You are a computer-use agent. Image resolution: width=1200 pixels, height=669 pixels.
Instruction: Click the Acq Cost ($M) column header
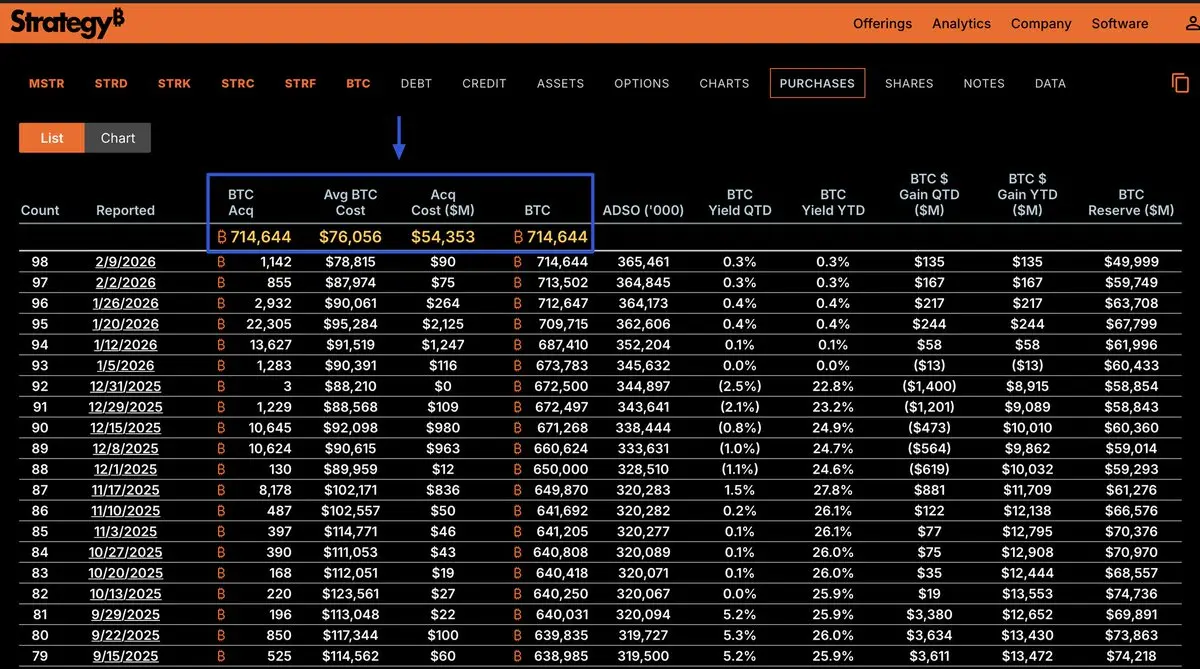pos(443,202)
